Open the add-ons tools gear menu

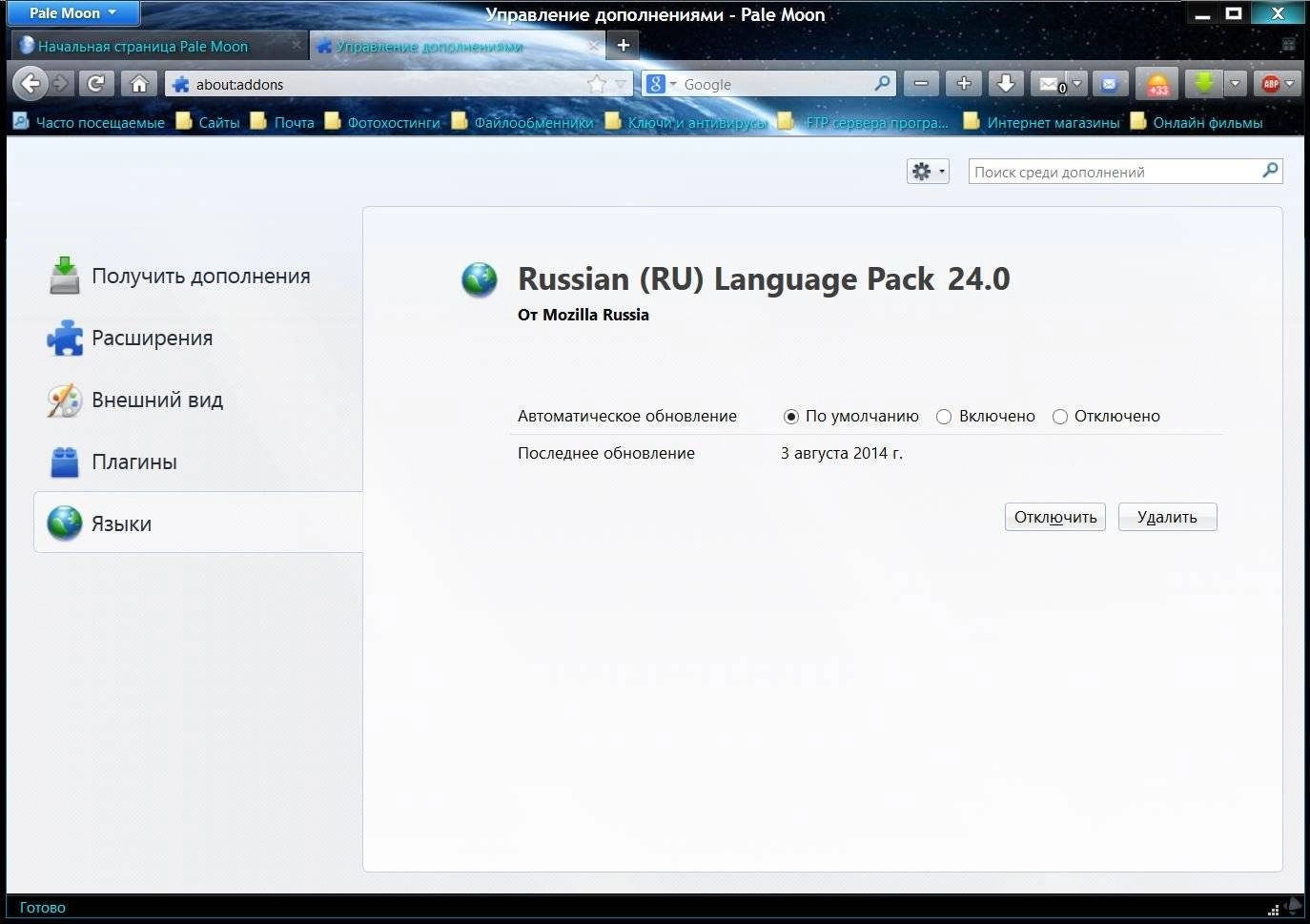point(928,172)
